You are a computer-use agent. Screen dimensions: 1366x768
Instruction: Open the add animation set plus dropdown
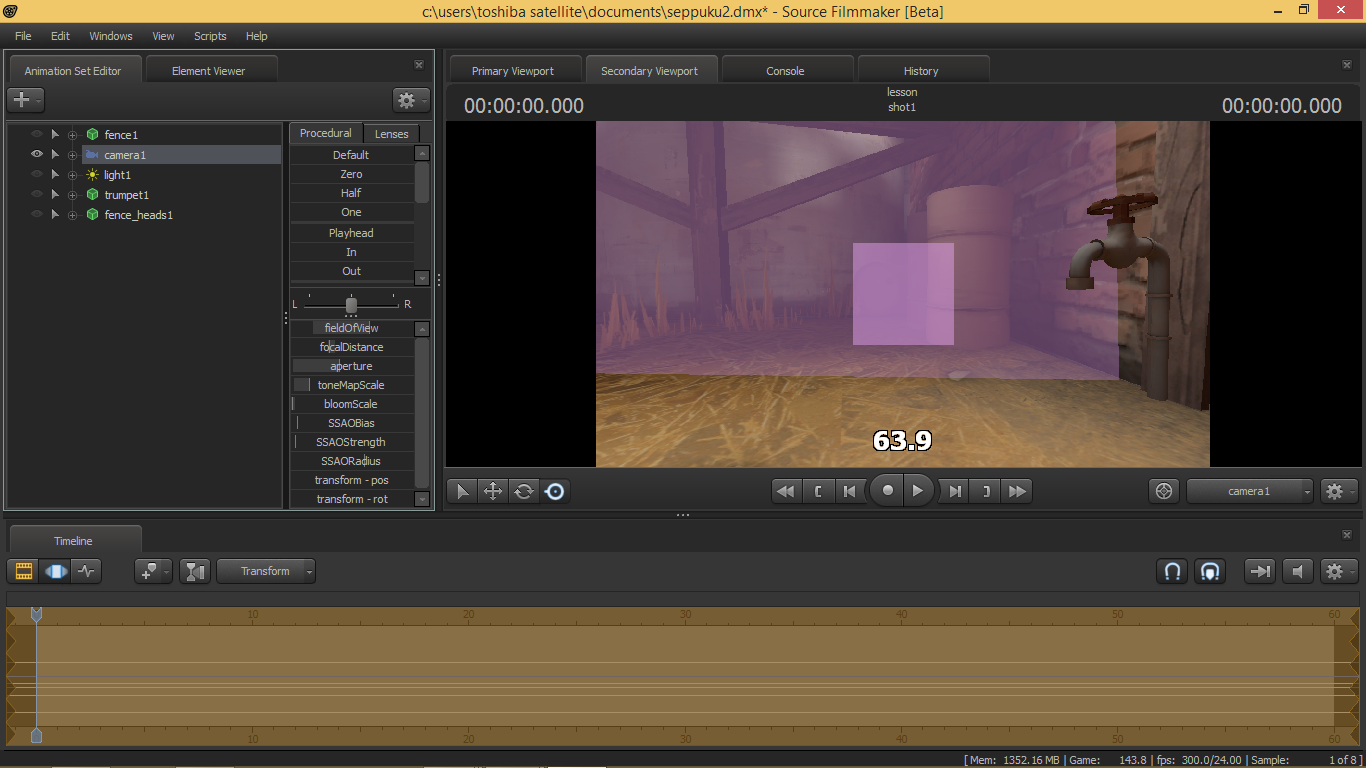click(25, 100)
